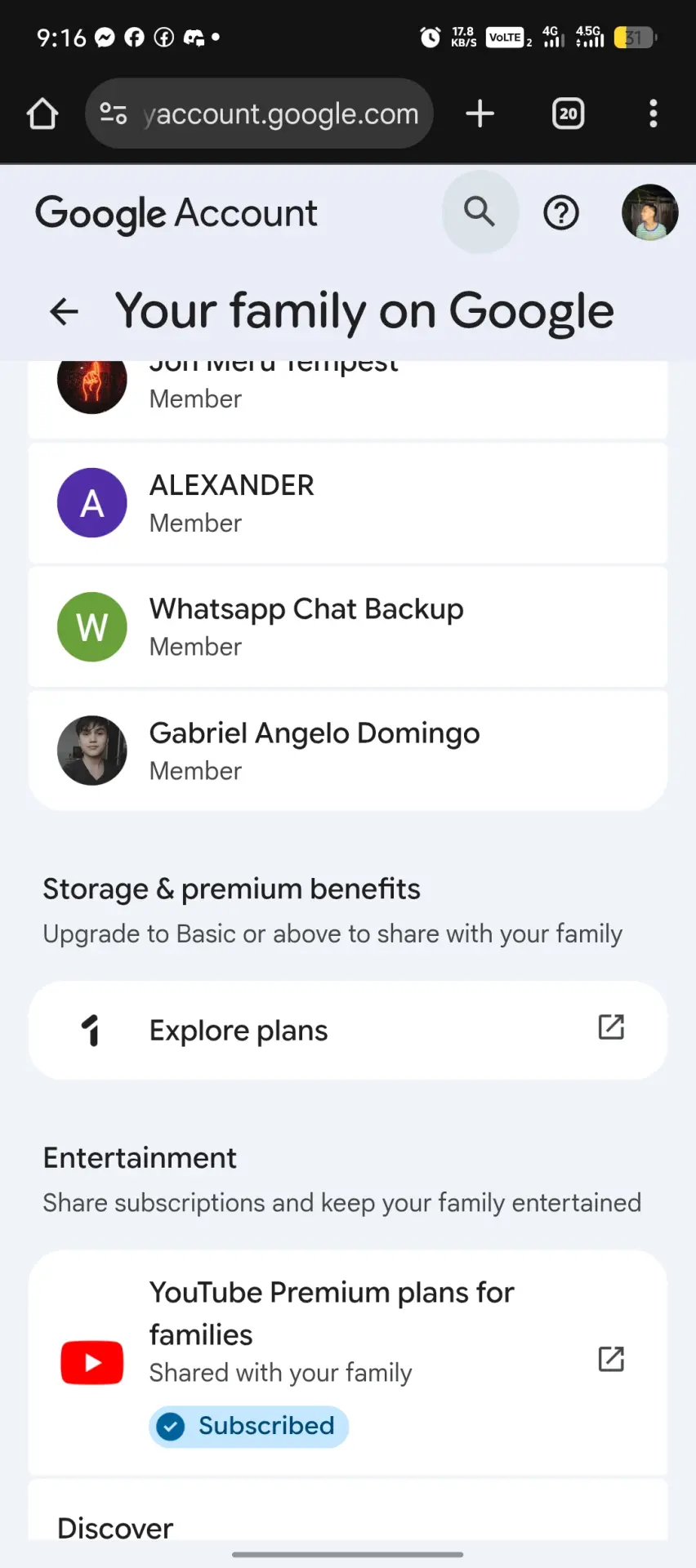This screenshot has height=1568, width=696.
Task: Open the browser three-dot overflow menu
Action: tap(653, 114)
